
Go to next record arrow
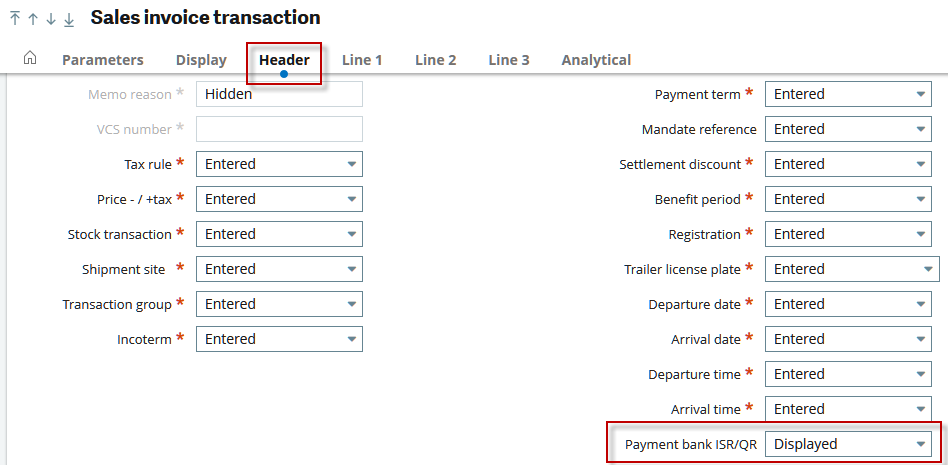(51, 19)
